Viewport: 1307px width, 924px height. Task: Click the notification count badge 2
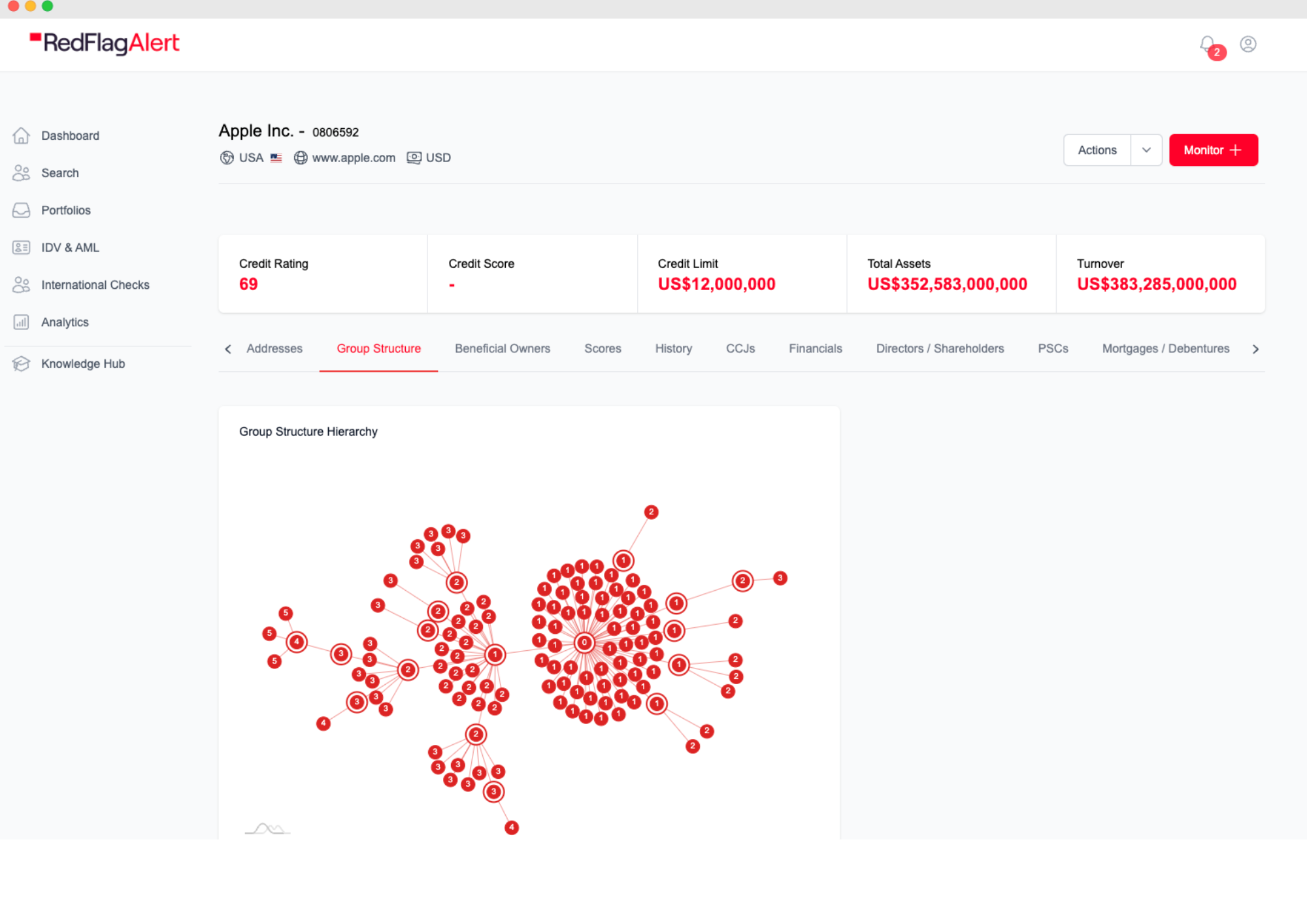click(x=1217, y=52)
